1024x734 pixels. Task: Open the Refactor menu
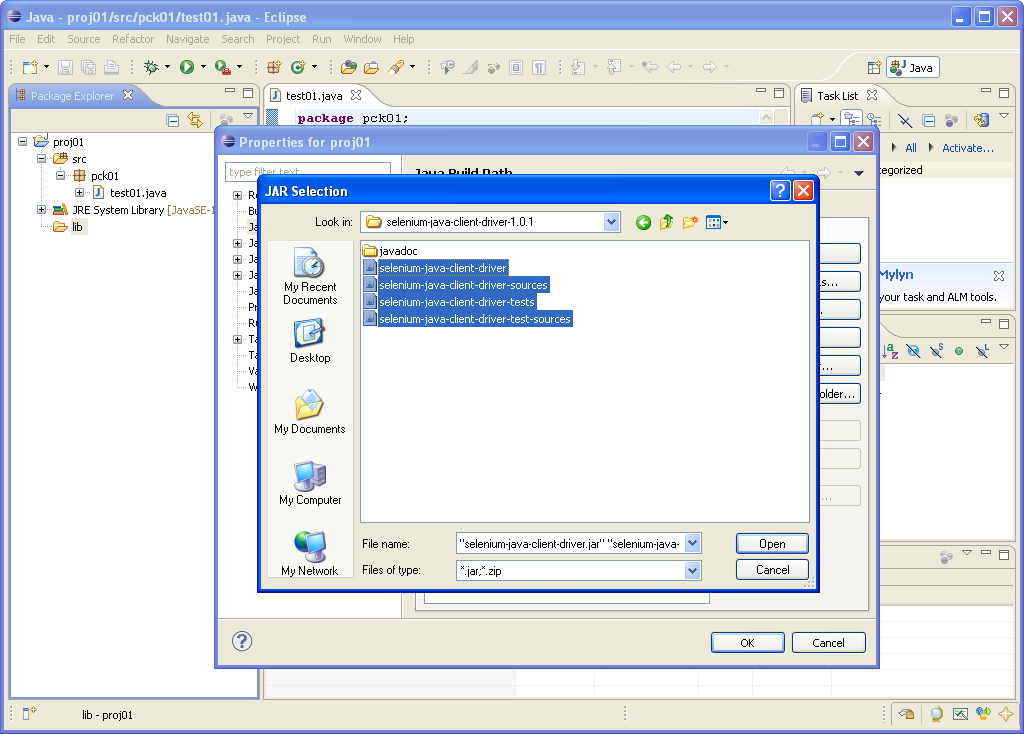pyautogui.click(x=133, y=39)
